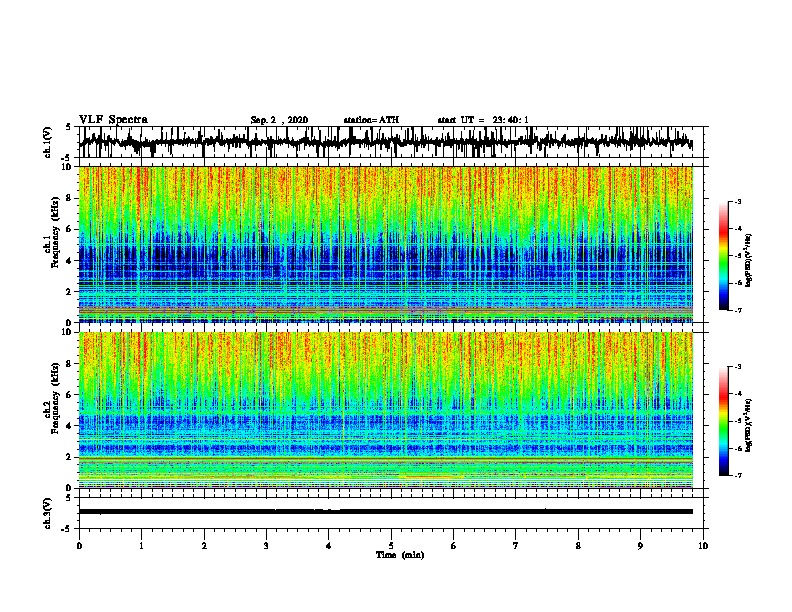
Task: Click the 'ch.3(V)' waveform axis label
Action: (48, 513)
